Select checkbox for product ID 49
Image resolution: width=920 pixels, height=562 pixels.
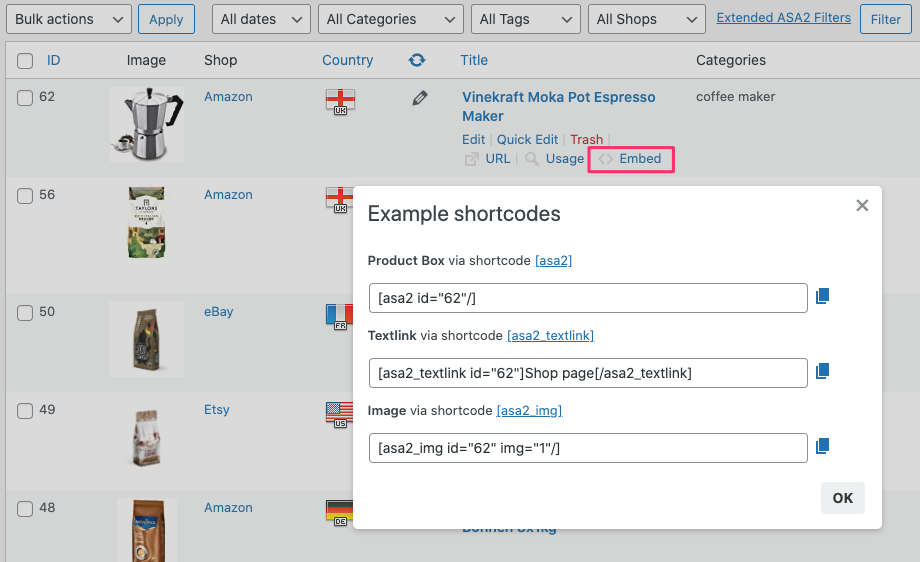(25, 411)
